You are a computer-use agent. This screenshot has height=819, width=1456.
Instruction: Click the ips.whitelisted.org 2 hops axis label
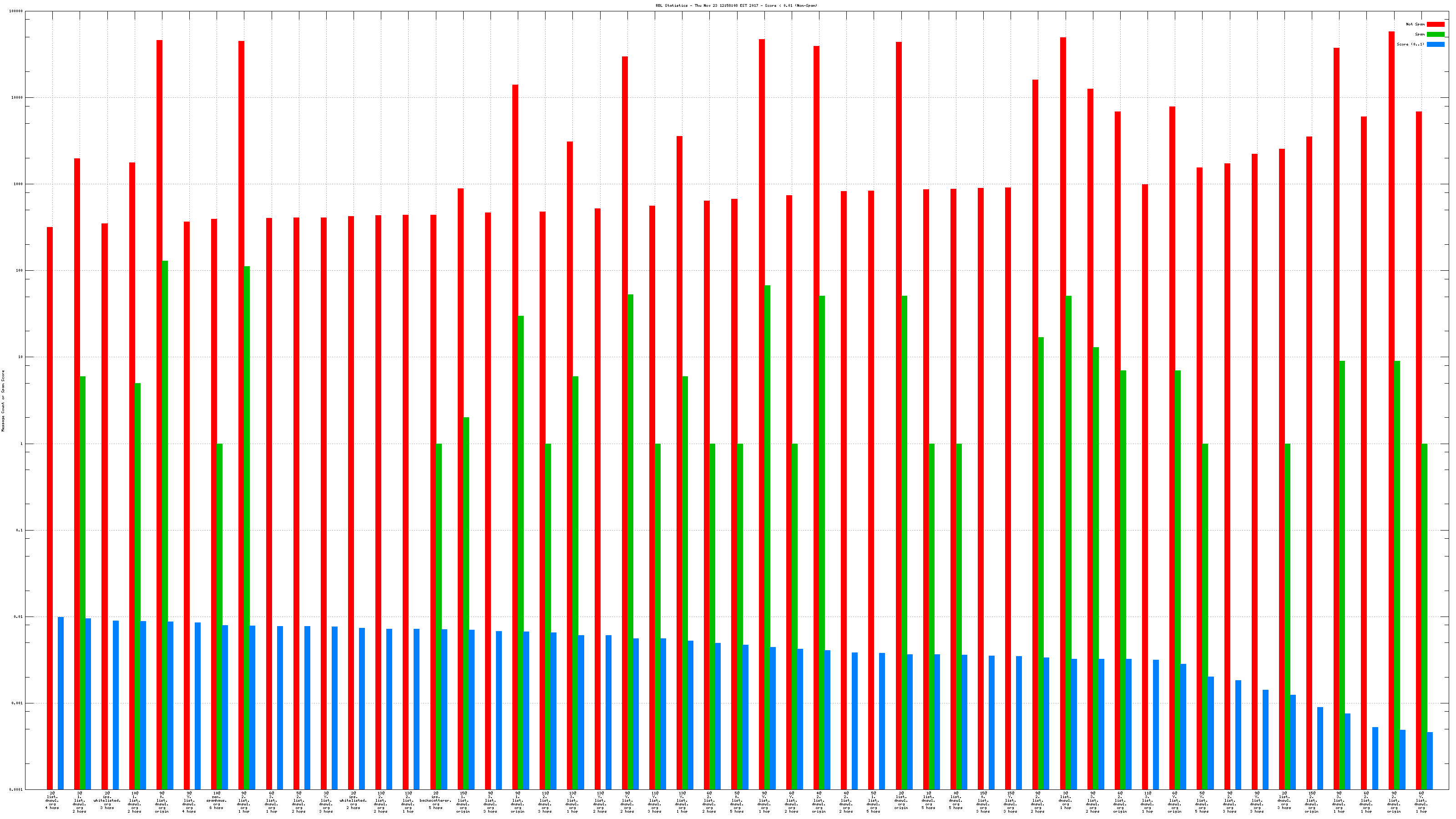click(x=353, y=800)
